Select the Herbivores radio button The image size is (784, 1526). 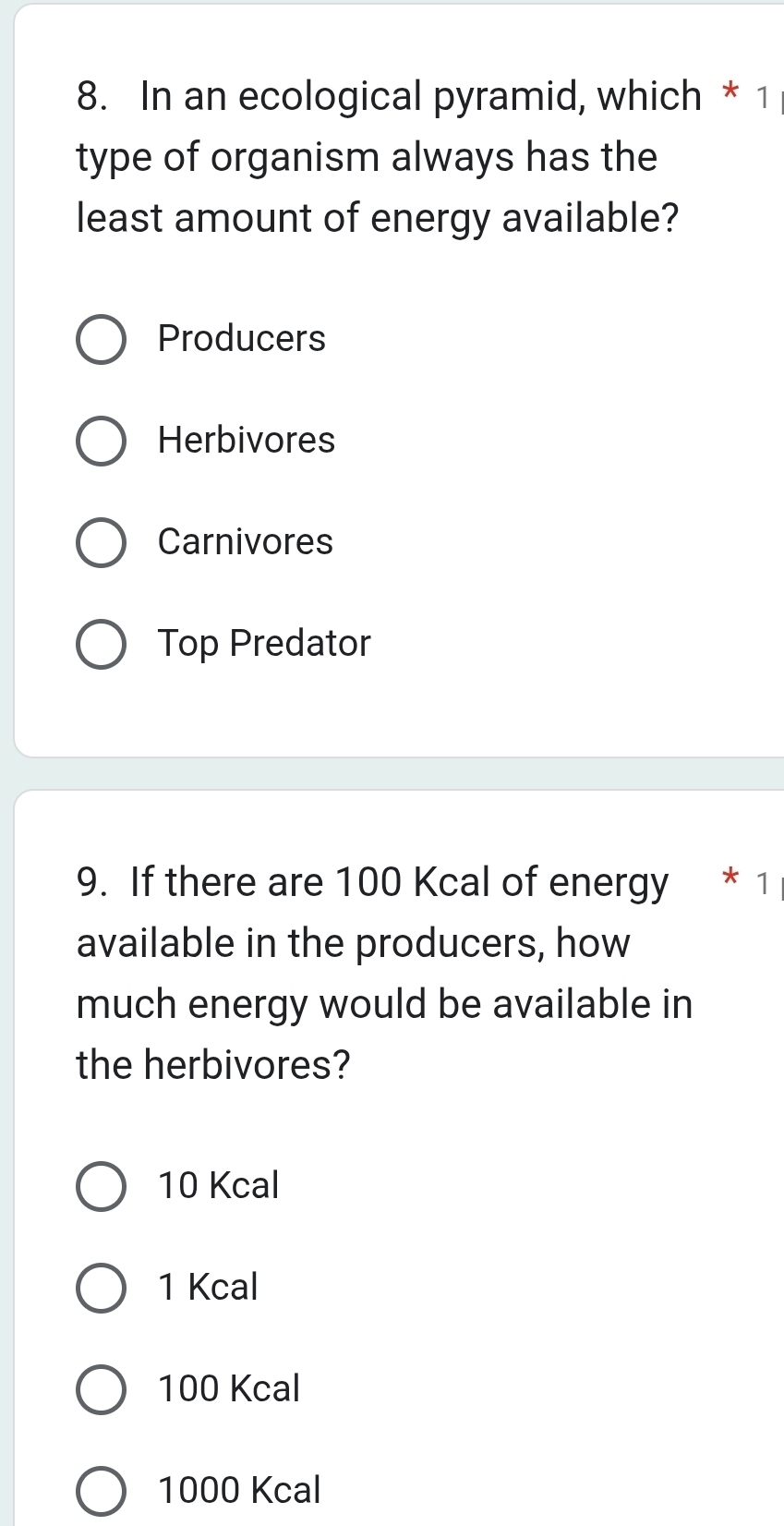(x=101, y=442)
